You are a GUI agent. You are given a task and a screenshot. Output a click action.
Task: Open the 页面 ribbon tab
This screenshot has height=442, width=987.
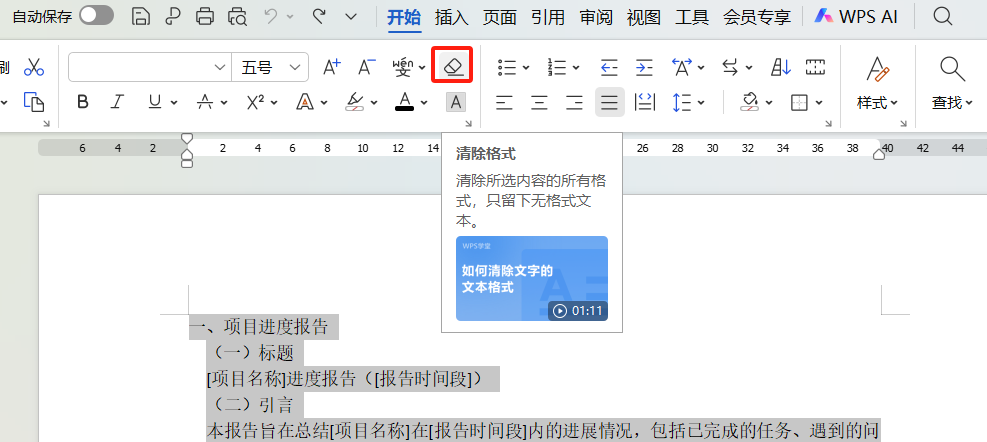point(500,17)
